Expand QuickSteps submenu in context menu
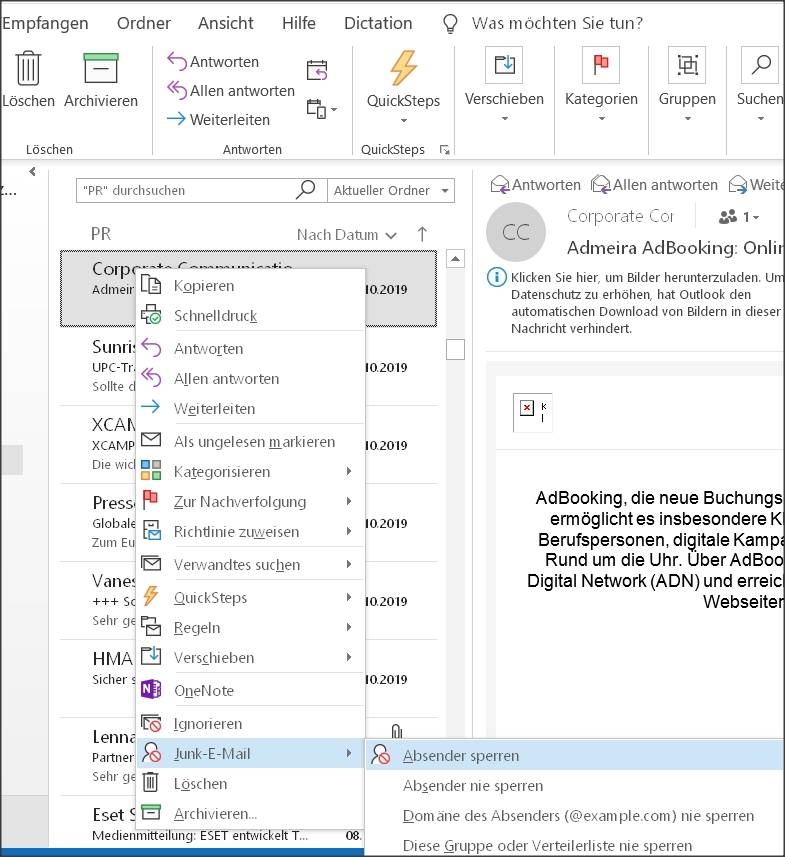The image size is (785, 857). [250, 597]
